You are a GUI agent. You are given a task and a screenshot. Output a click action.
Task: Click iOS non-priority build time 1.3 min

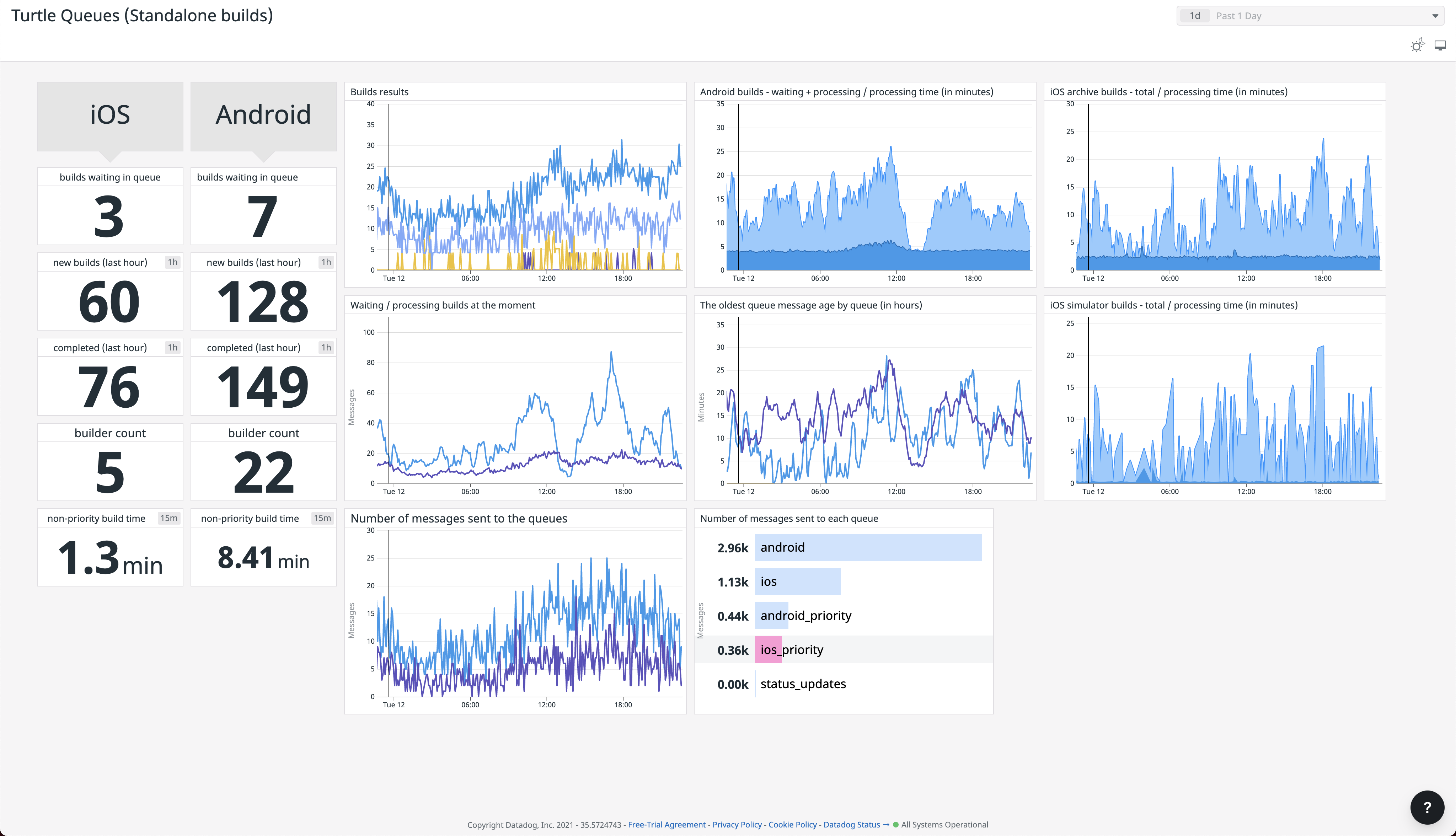click(110, 558)
